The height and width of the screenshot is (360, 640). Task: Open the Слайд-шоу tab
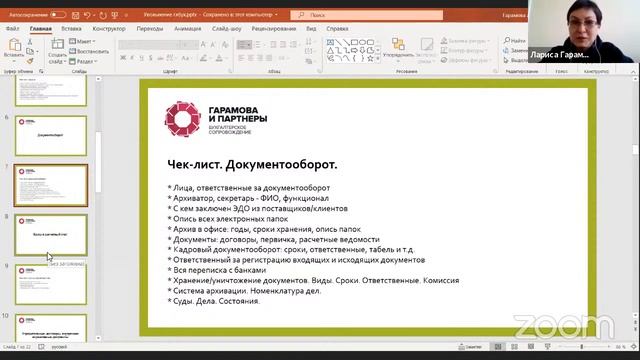point(227,29)
